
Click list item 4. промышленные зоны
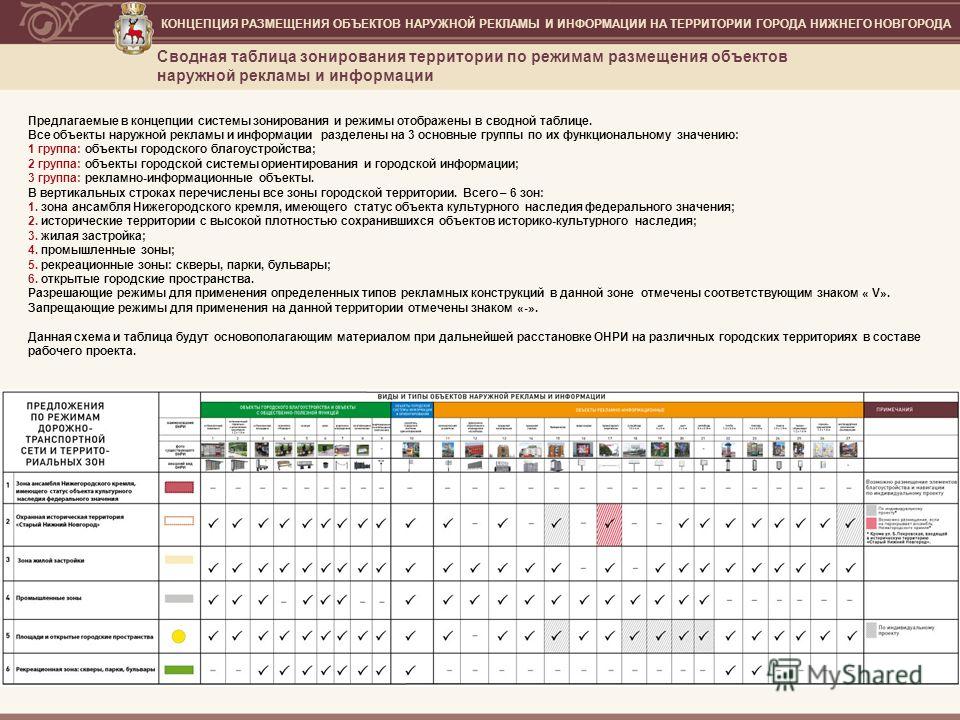pos(101,250)
